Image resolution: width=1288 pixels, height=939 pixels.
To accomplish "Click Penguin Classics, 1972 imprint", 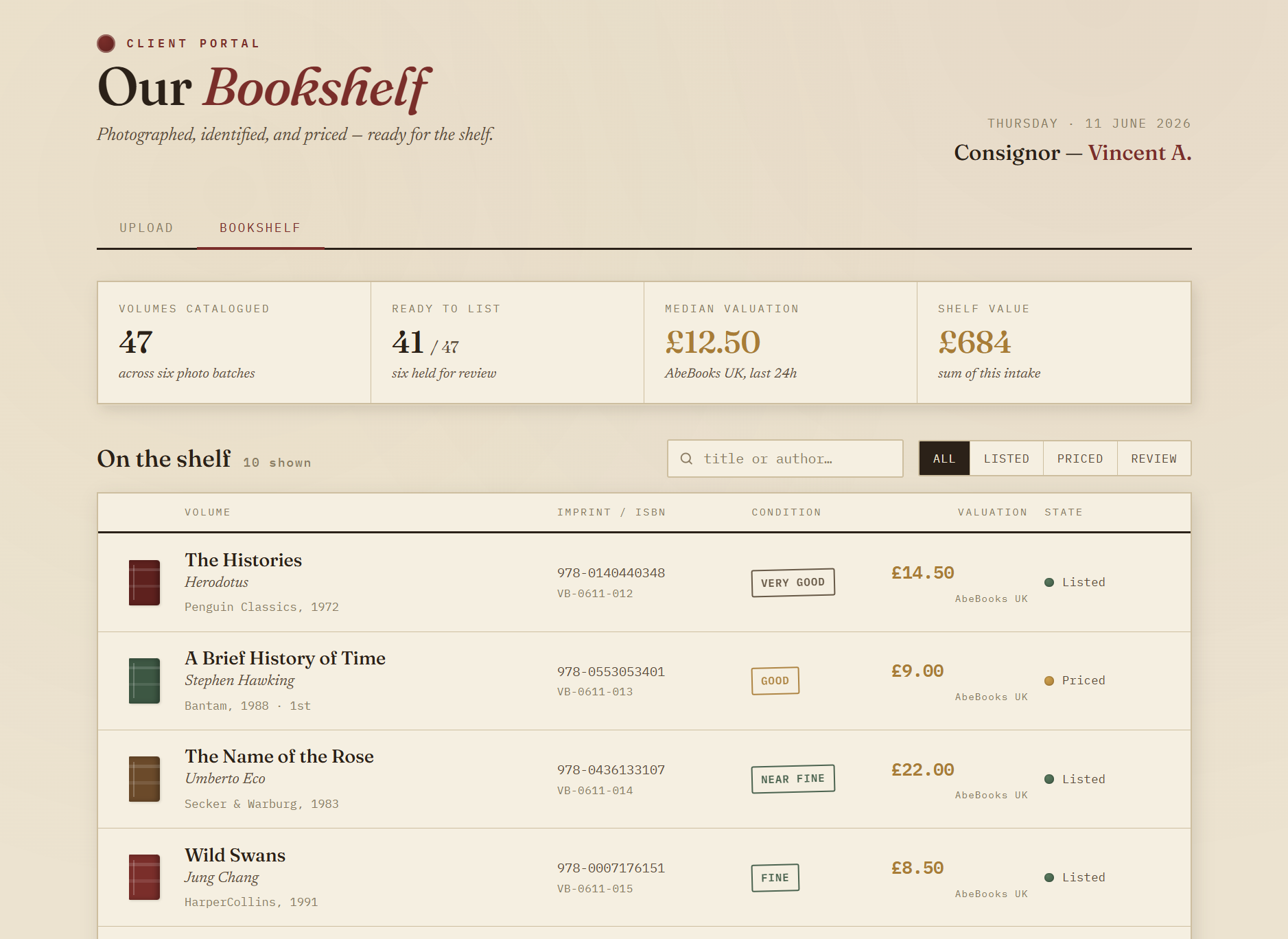I will click(261, 607).
